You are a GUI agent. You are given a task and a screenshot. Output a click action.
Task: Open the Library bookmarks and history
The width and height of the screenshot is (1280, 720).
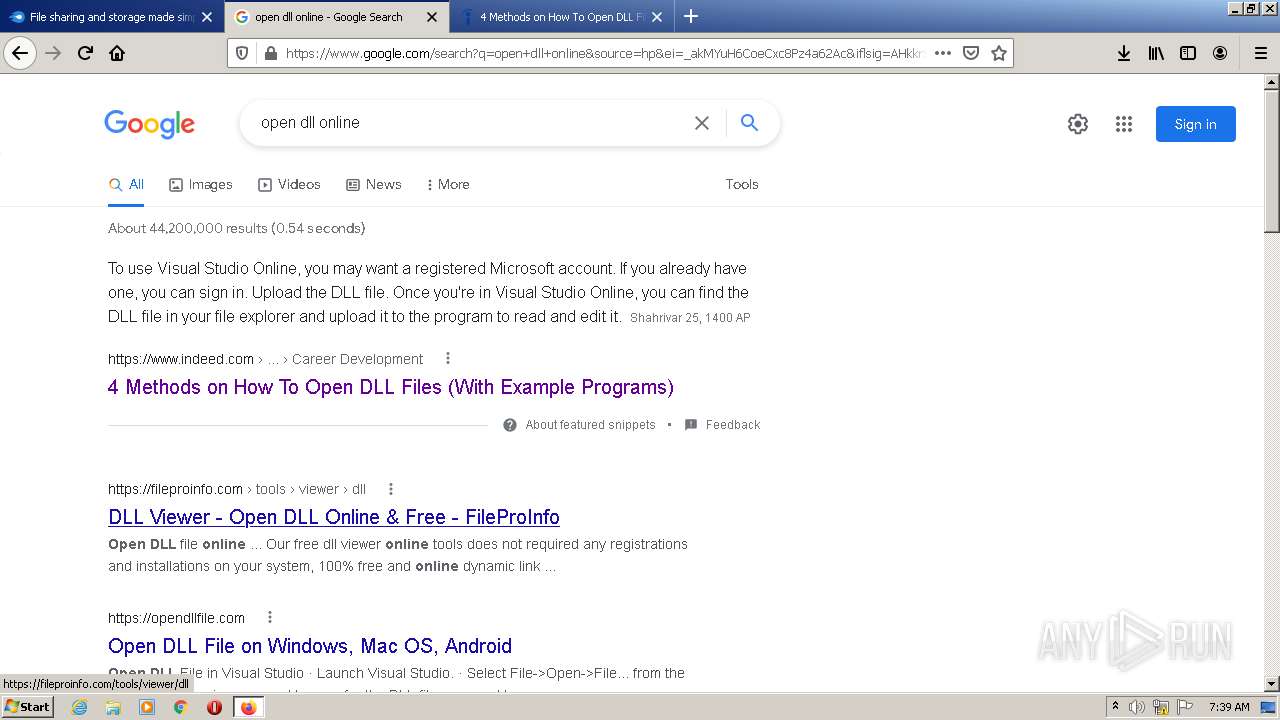coord(1156,53)
